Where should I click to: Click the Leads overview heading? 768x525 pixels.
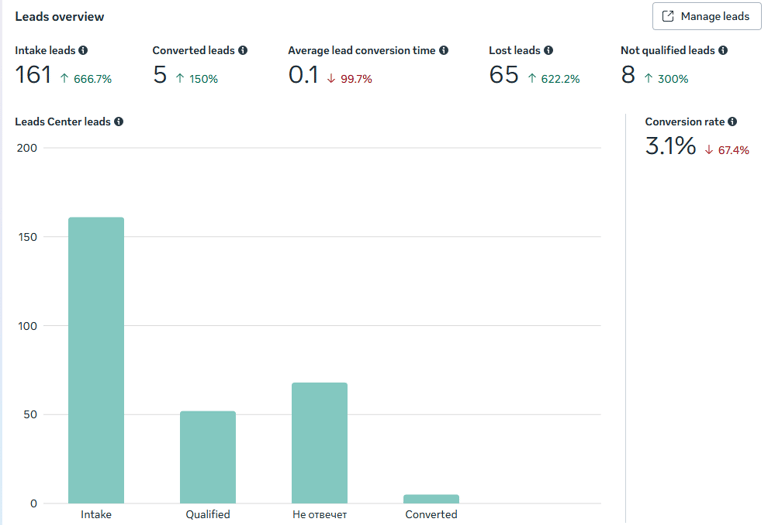59,17
